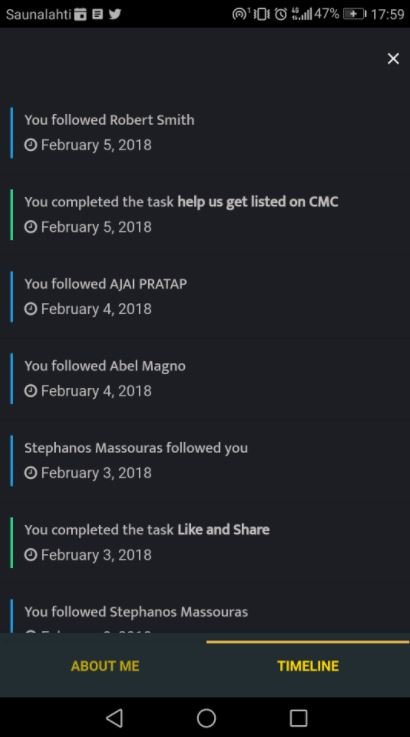The height and width of the screenshot is (737, 410).
Task: Tap the alarm clock status icon
Action: tap(281, 14)
